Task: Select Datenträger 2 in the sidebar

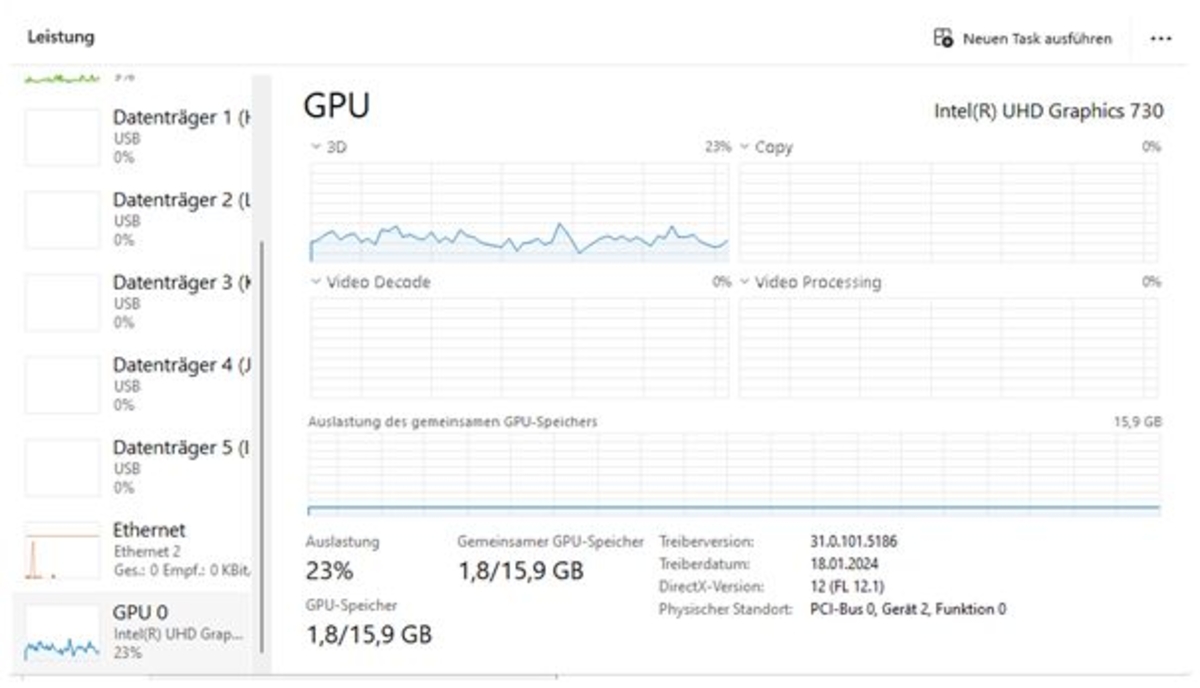Action: pyautogui.click(x=135, y=219)
